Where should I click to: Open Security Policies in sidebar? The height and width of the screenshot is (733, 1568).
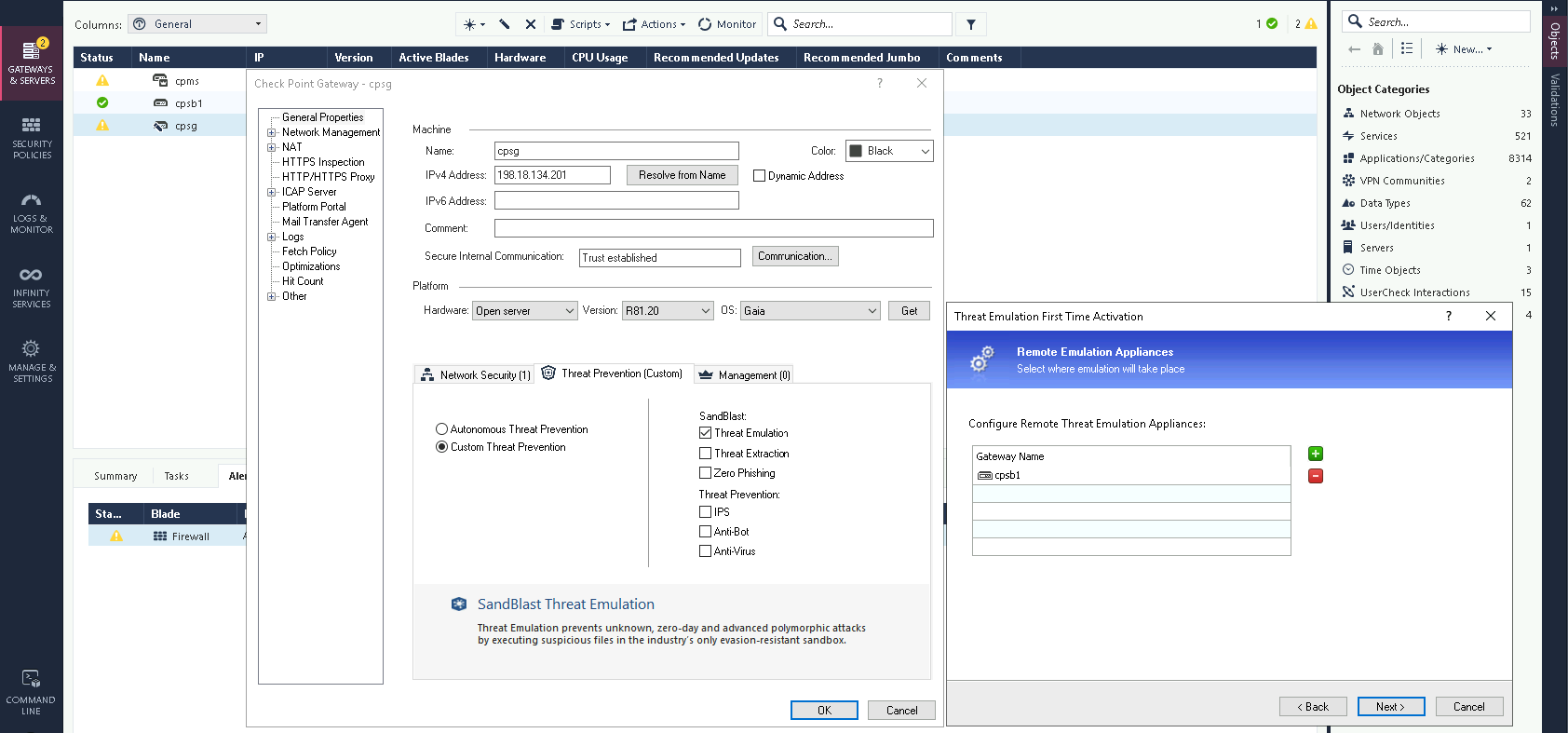[x=32, y=138]
